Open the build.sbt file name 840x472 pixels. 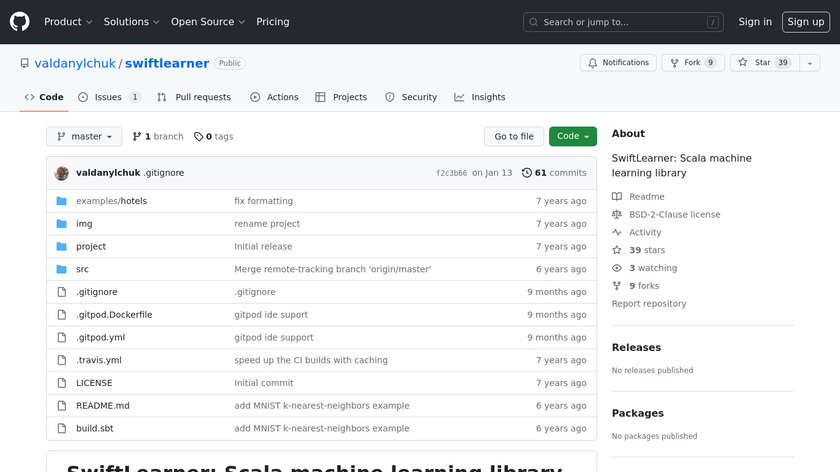95,428
